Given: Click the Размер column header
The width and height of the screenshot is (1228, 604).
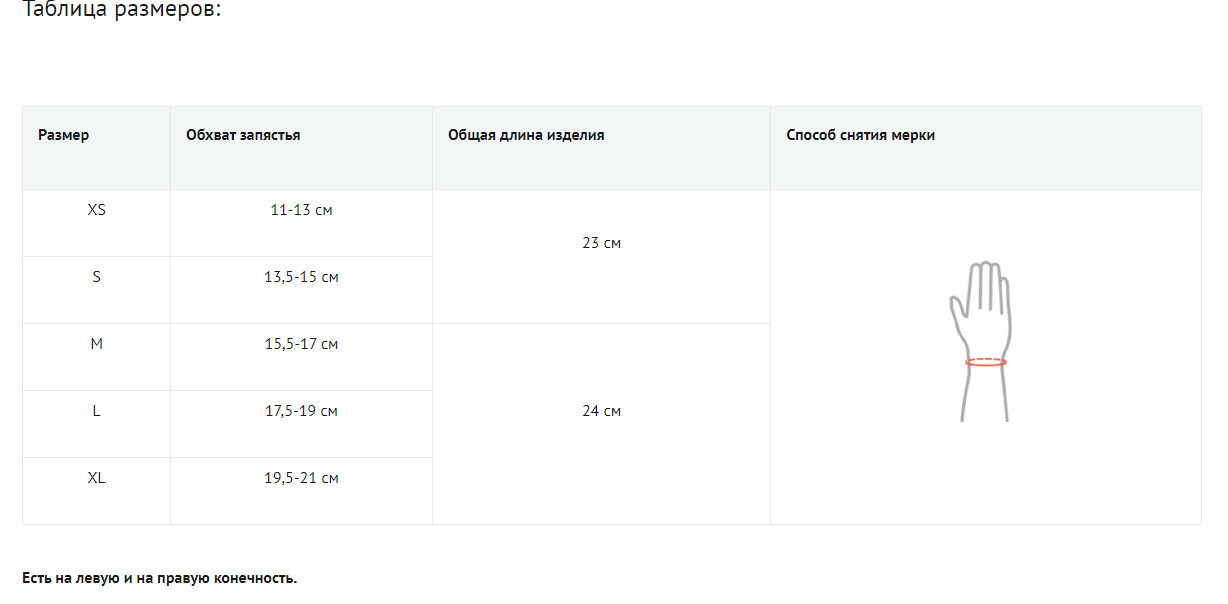Looking at the screenshot, I should point(64,135).
